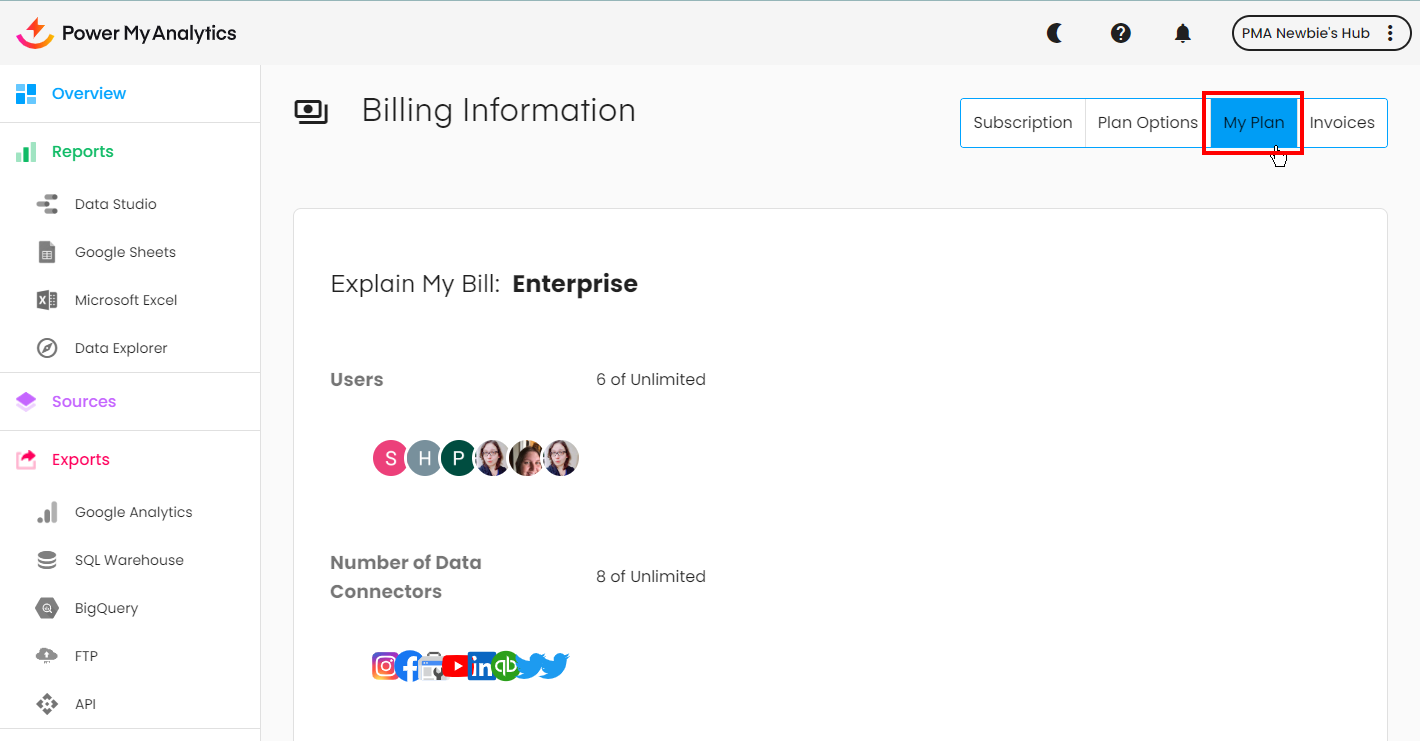This screenshot has width=1420, height=741.
Task: Click the BigQuery export icon
Action: point(47,608)
